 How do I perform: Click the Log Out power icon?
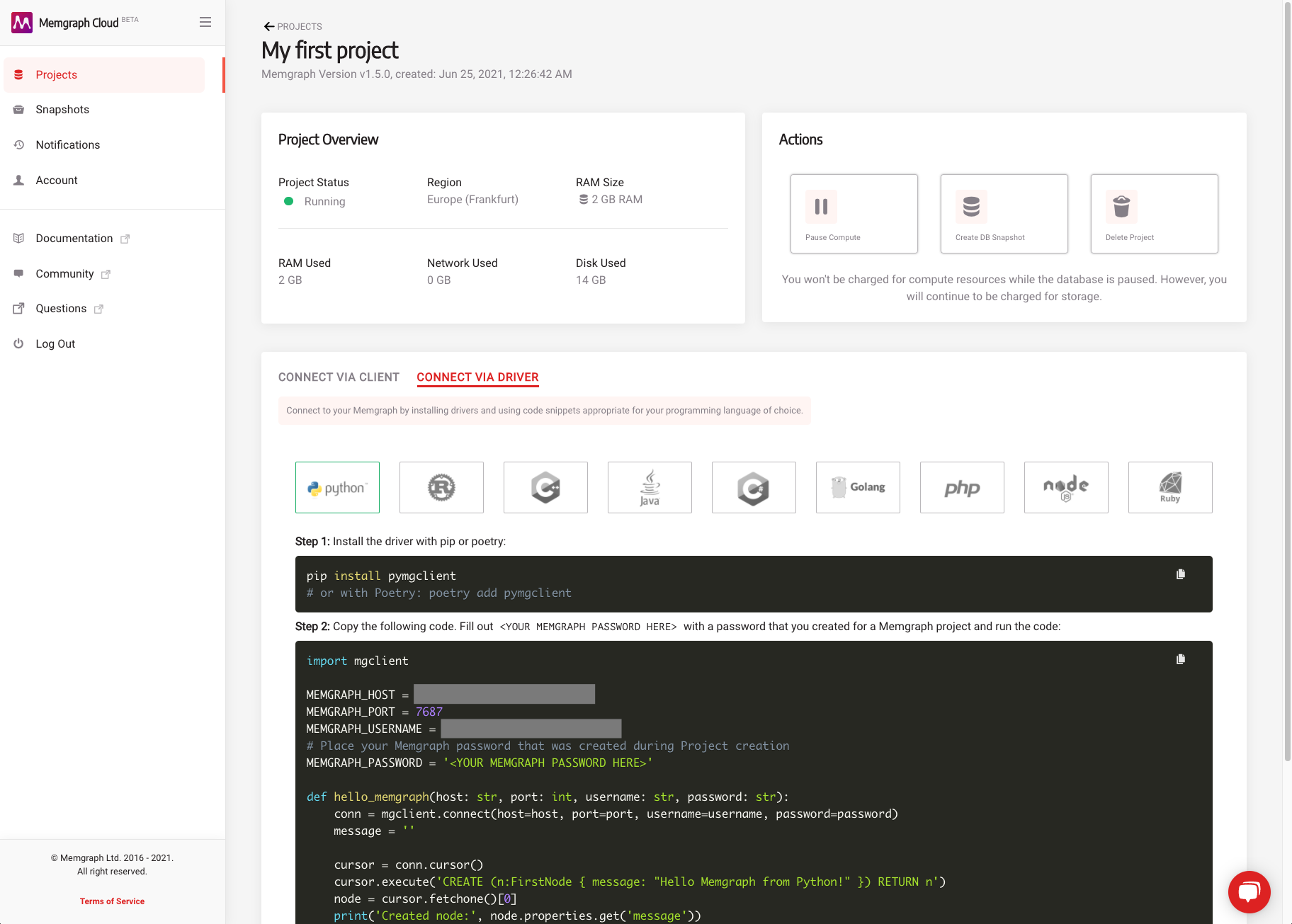[19, 344]
